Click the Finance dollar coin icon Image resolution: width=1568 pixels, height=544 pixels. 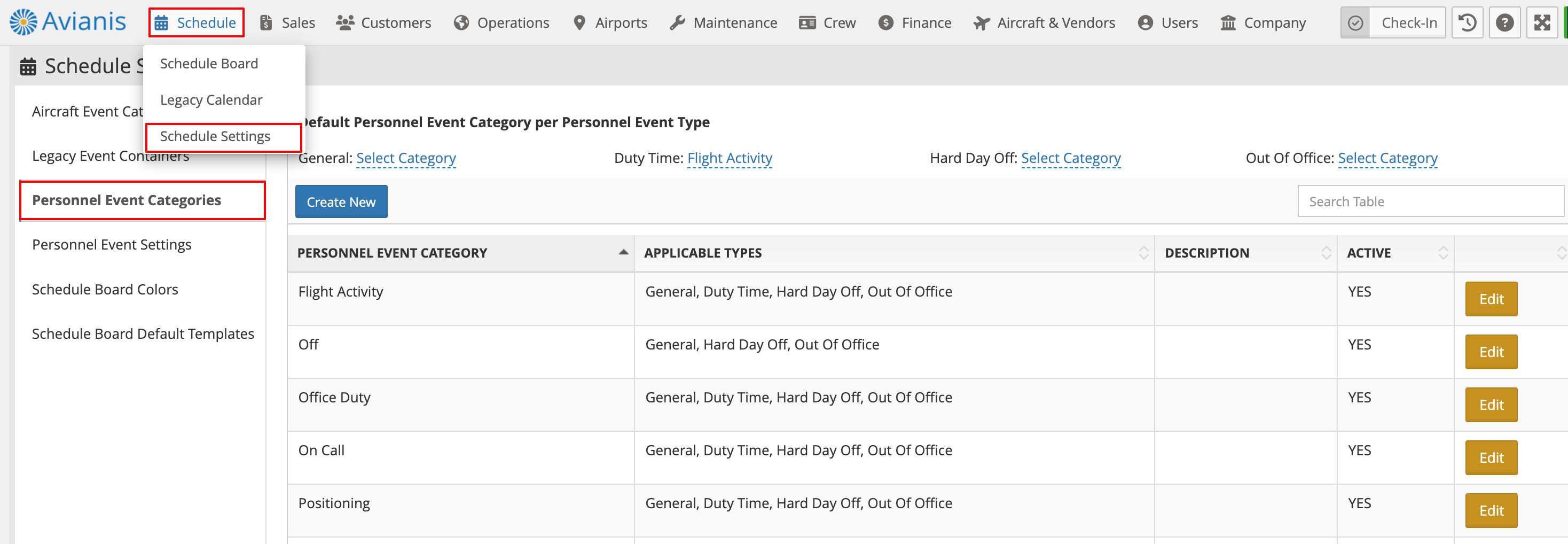[x=885, y=23]
